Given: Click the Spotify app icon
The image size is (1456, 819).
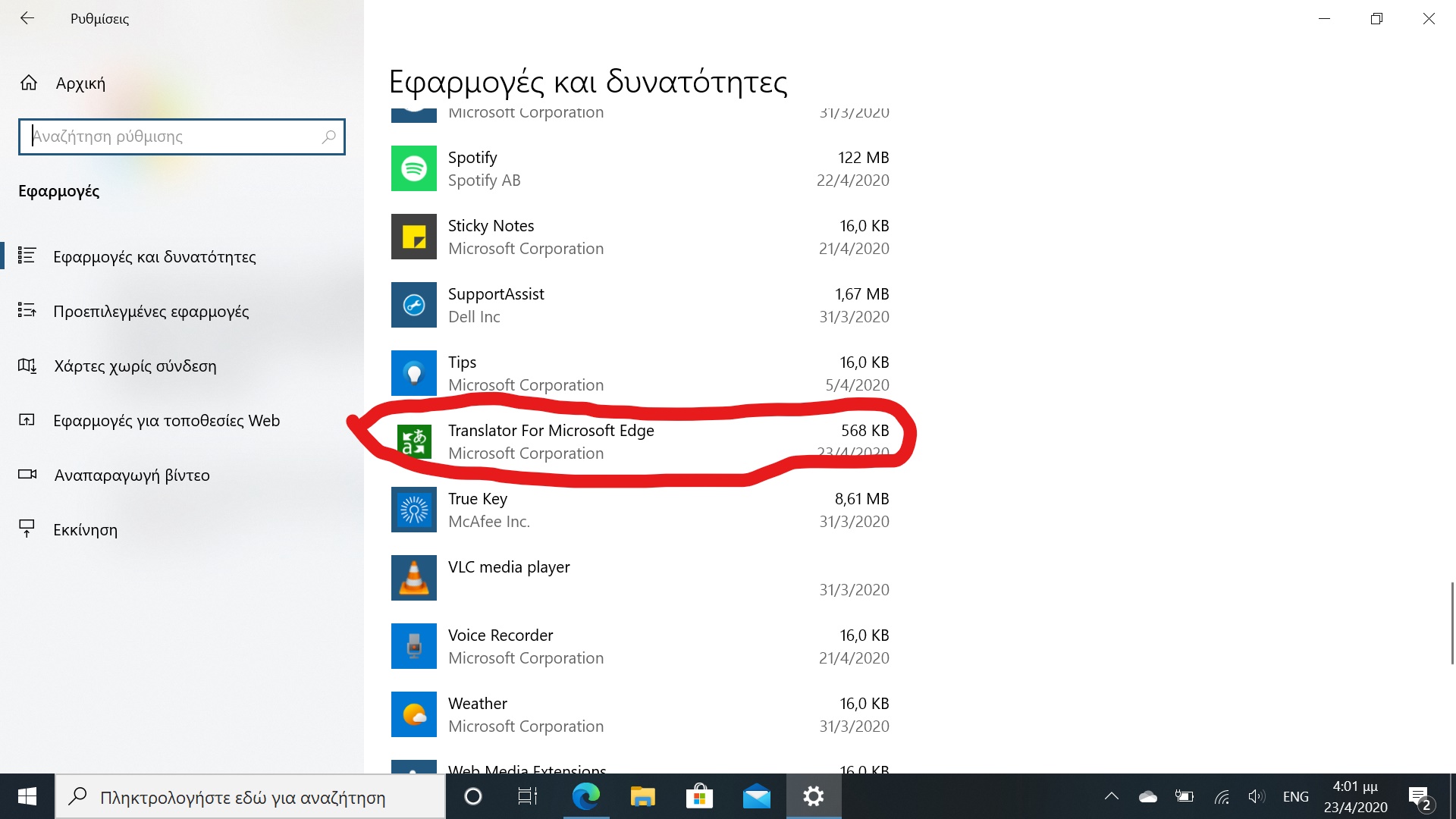Looking at the screenshot, I should tap(413, 168).
